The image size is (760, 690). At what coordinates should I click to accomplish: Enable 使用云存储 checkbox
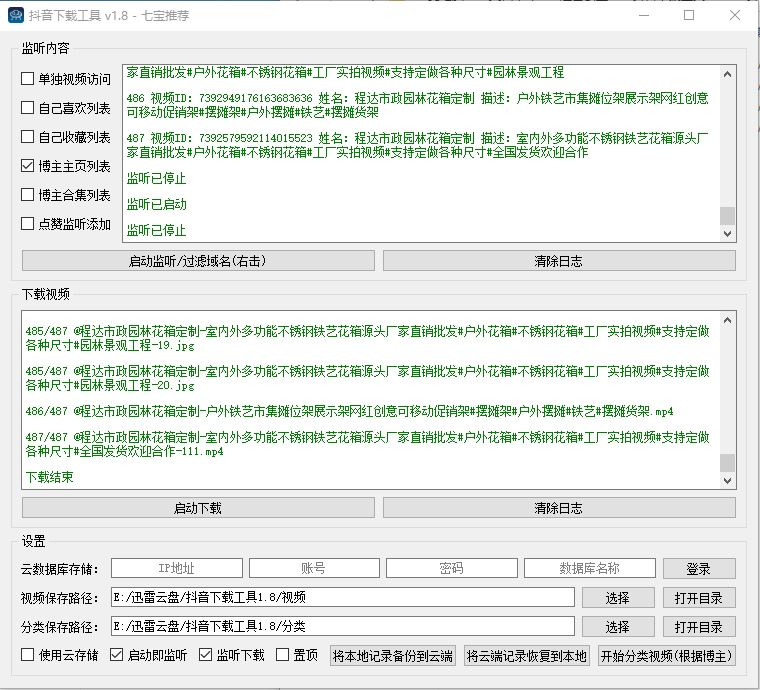coord(28,656)
